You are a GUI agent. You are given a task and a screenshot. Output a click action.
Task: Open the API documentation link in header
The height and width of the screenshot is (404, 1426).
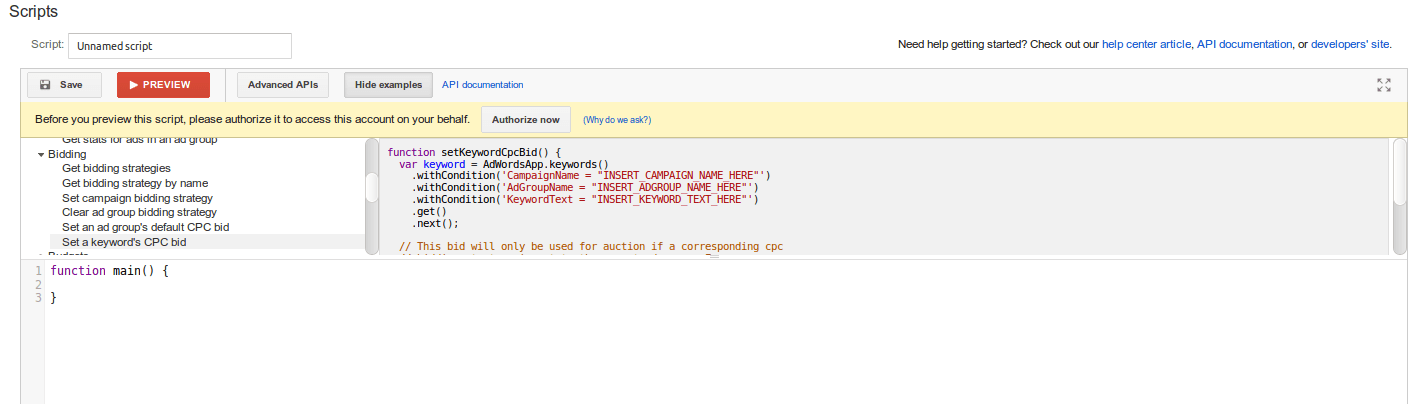click(x=1245, y=45)
